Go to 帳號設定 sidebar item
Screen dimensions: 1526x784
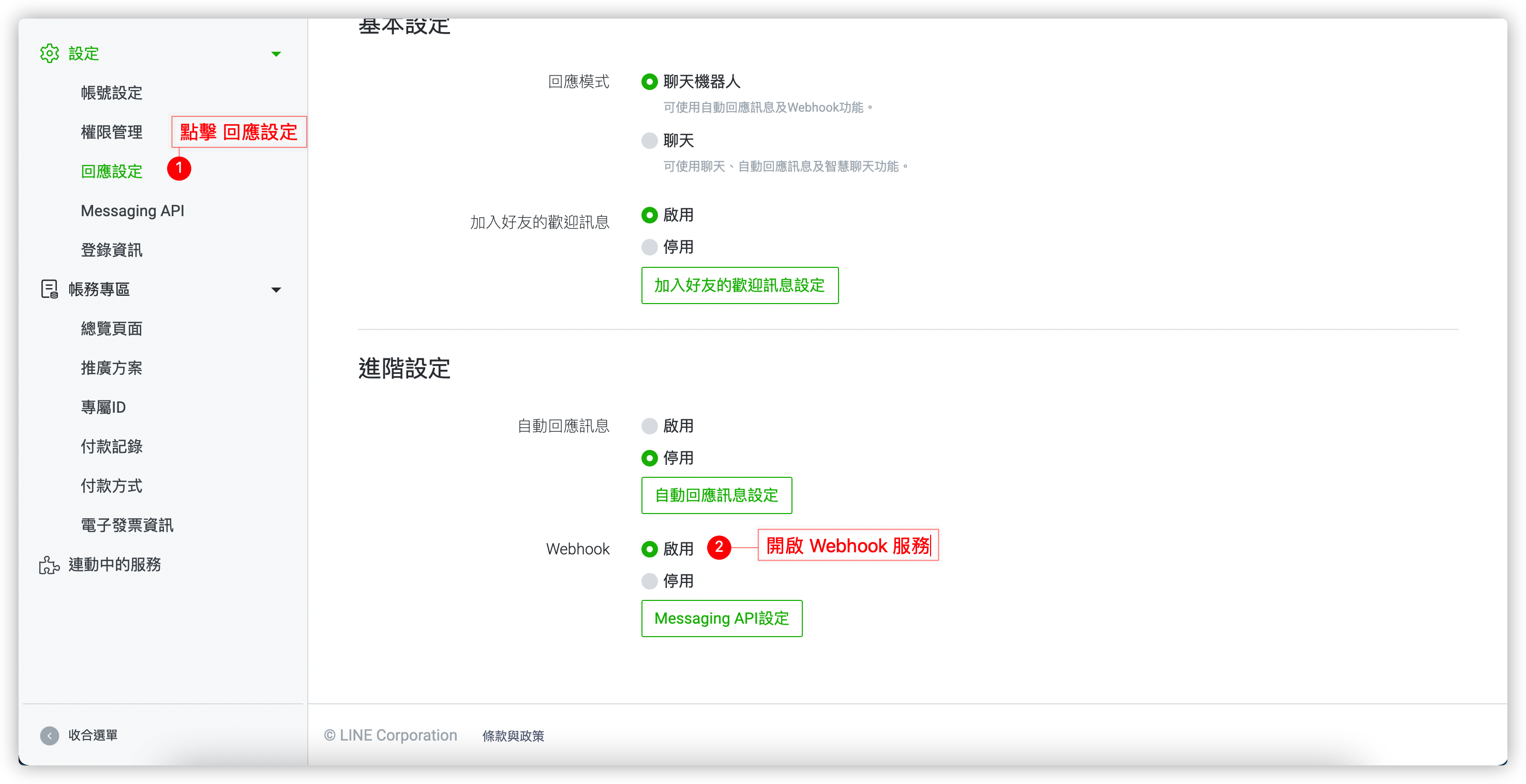[x=111, y=93]
